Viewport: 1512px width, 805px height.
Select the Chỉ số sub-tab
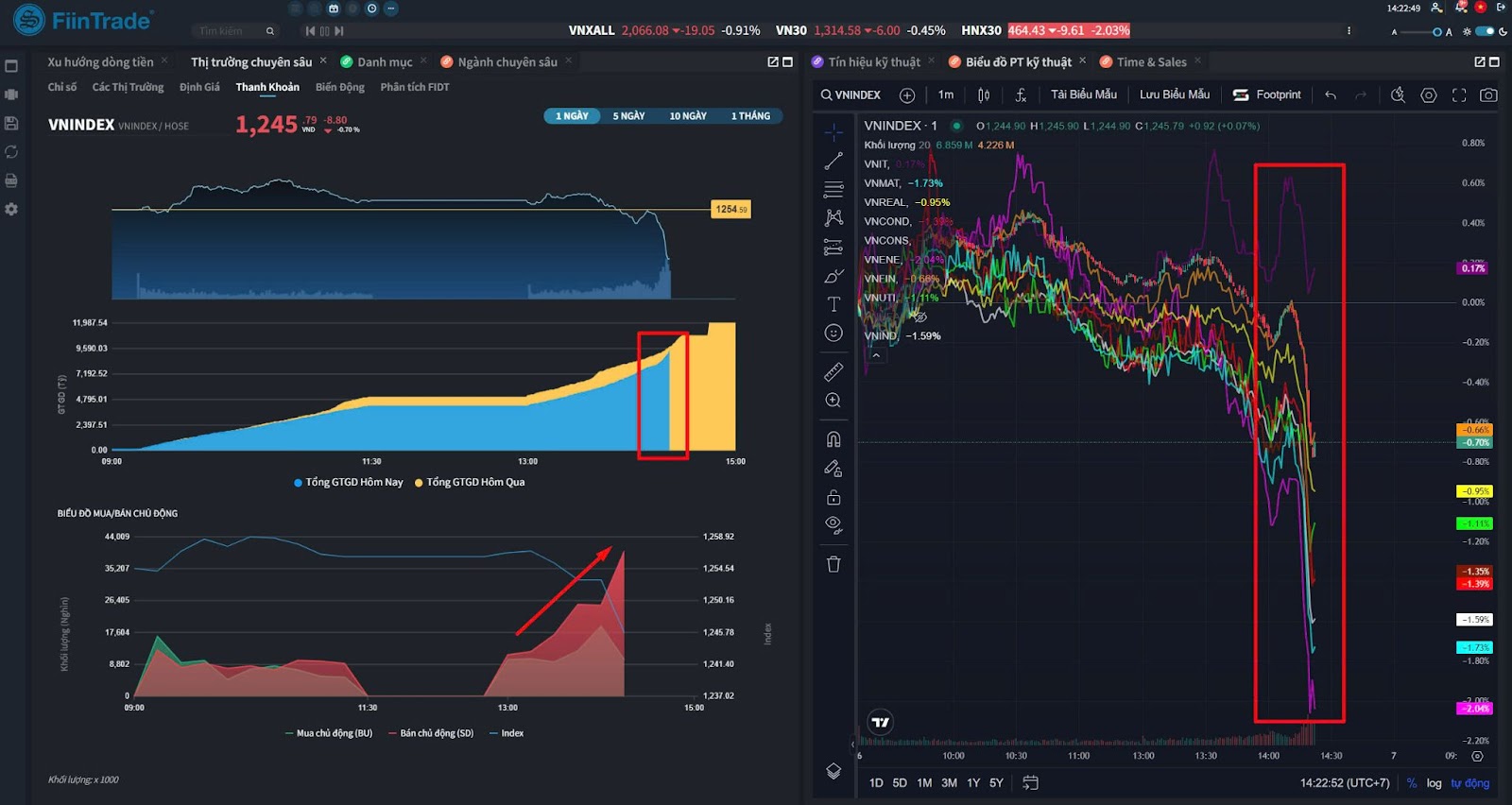click(x=62, y=87)
